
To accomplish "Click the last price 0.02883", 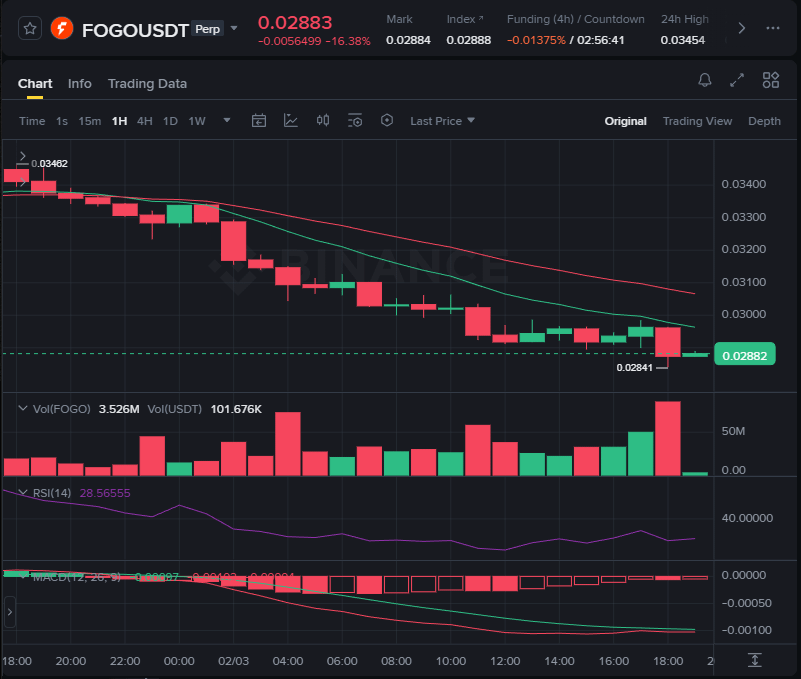I will click(x=295, y=22).
